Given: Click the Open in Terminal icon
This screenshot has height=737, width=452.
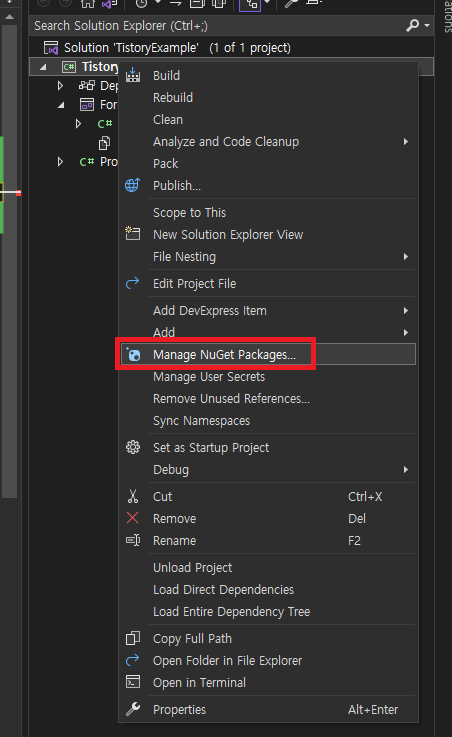Looking at the screenshot, I should 133,682.
